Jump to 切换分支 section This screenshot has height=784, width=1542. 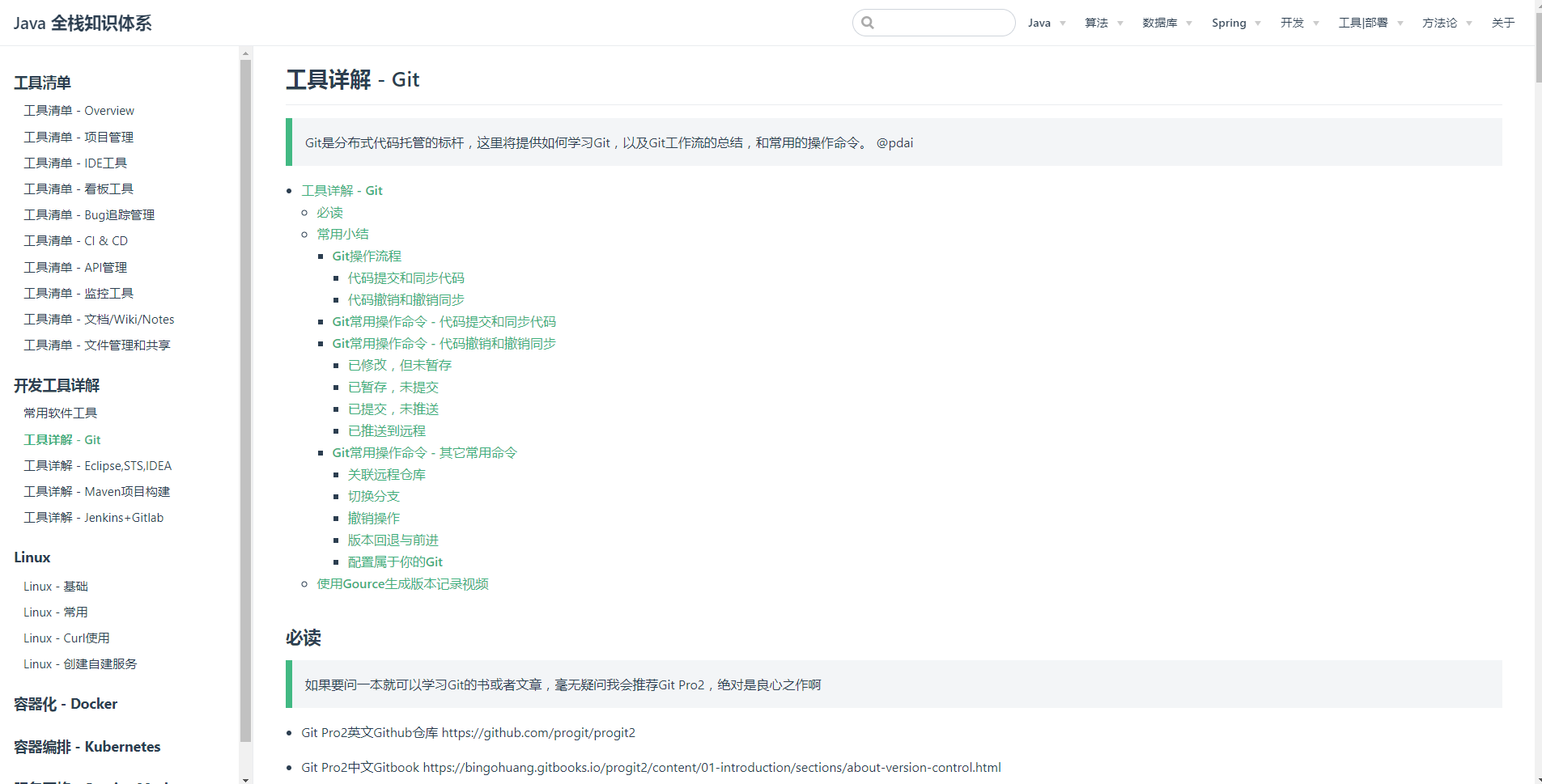(x=374, y=496)
